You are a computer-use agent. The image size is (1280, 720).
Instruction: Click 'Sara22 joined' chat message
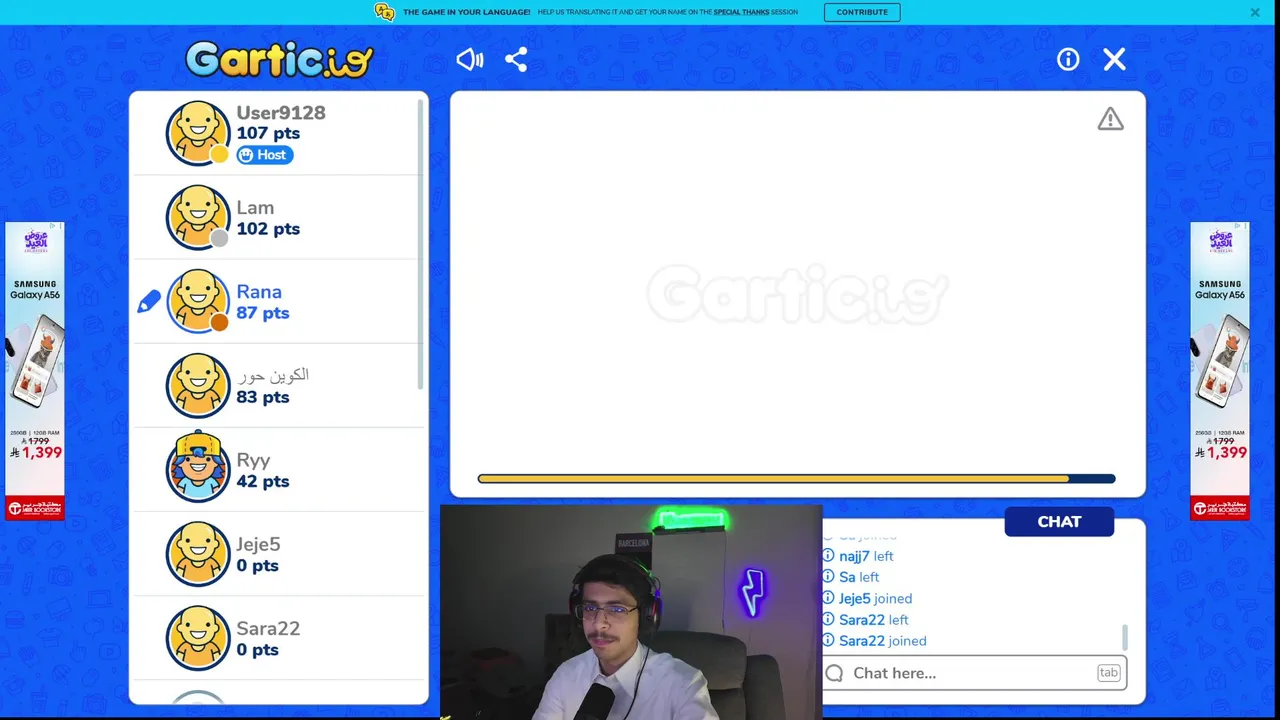click(882, 641)
